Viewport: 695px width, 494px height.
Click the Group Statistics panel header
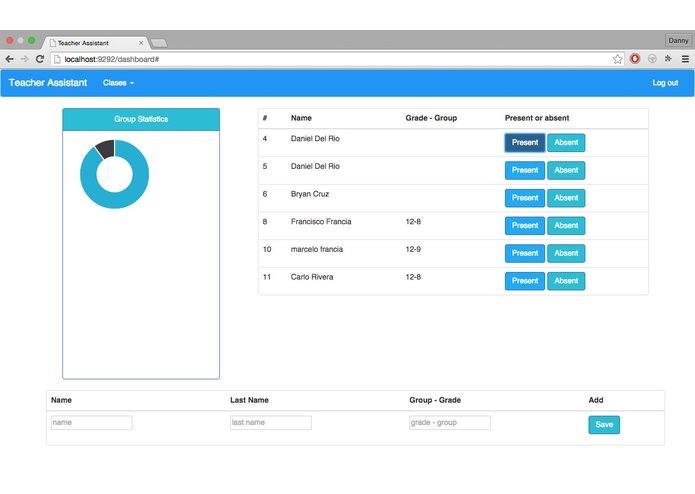click(141, 119)
